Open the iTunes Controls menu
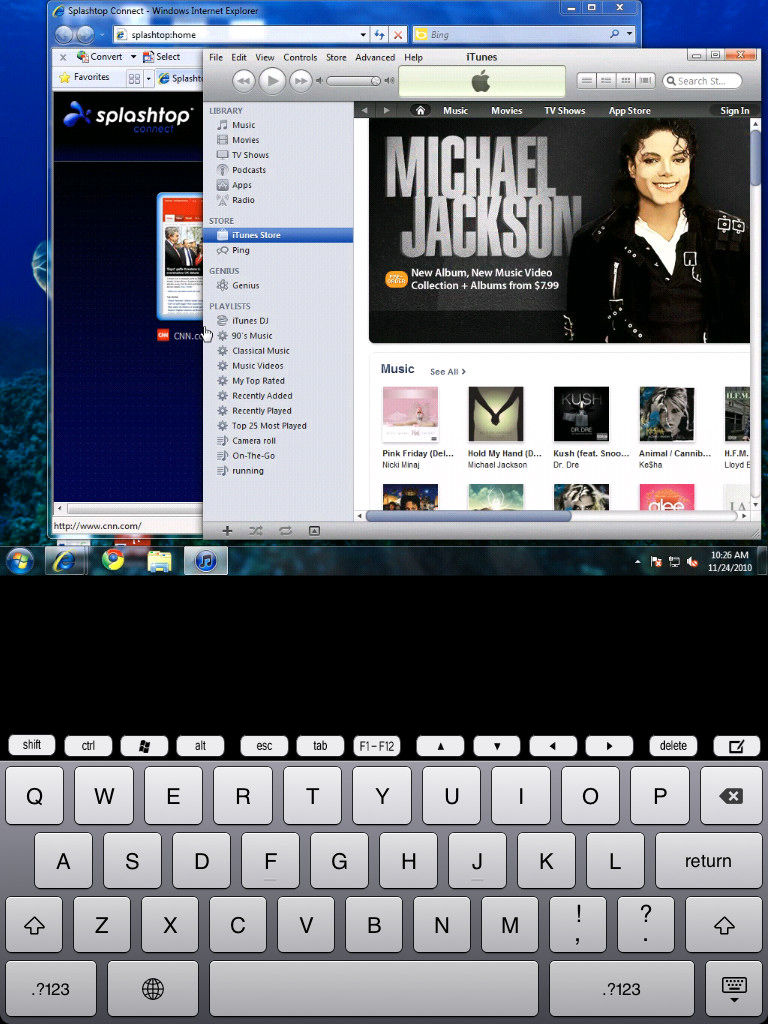This screenshot has height=1024, width=768. pyautogui.click(x=300, y=57)
